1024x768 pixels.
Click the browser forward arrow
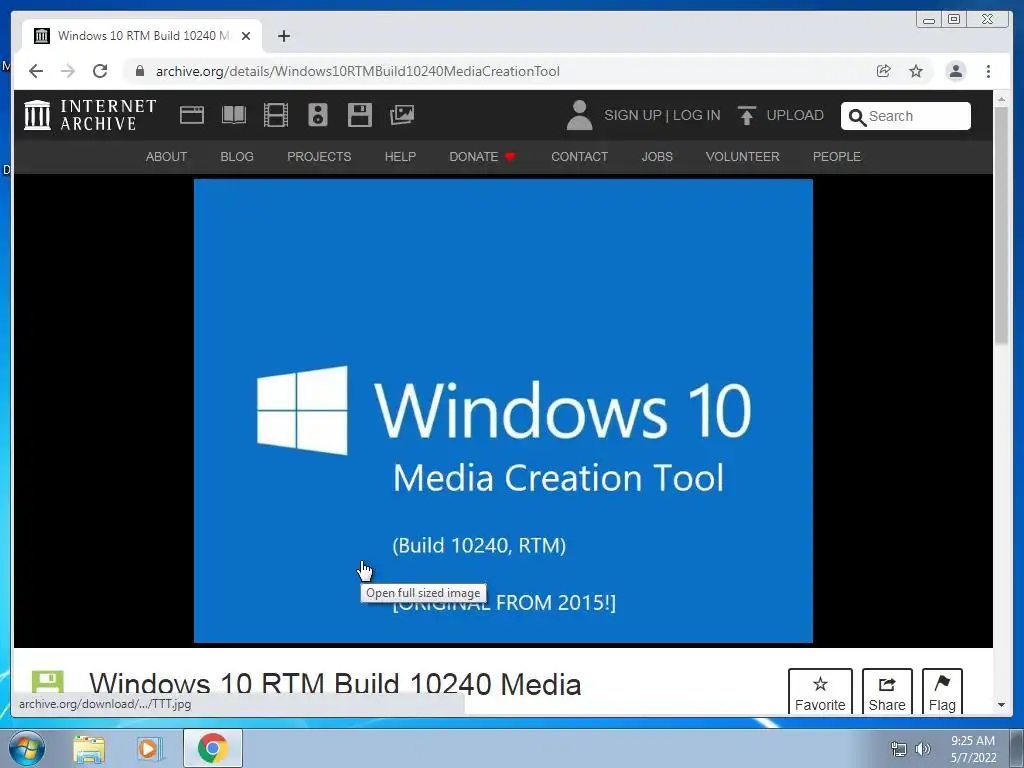click(x=68, y=71)
